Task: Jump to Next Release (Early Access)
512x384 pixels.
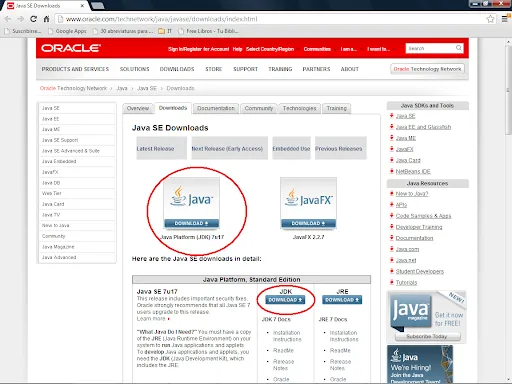Action: coord(229,148)
